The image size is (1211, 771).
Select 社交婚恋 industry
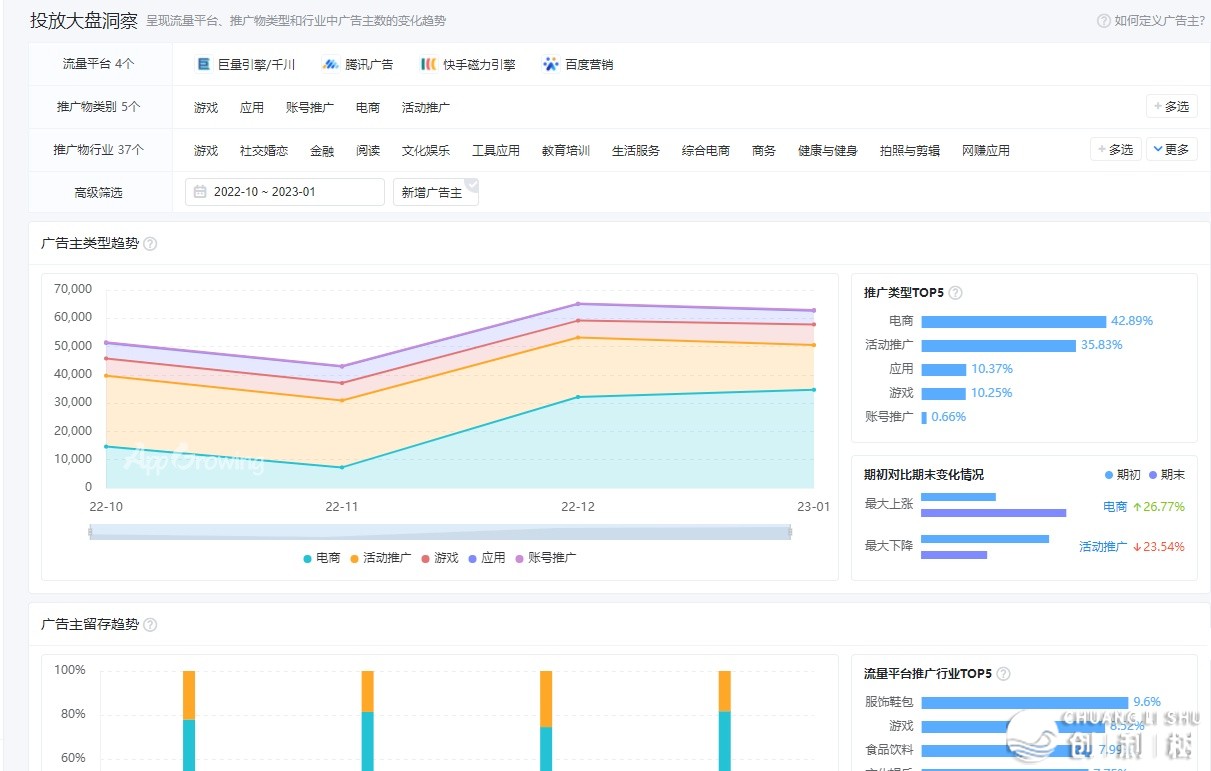click(264, 151)
